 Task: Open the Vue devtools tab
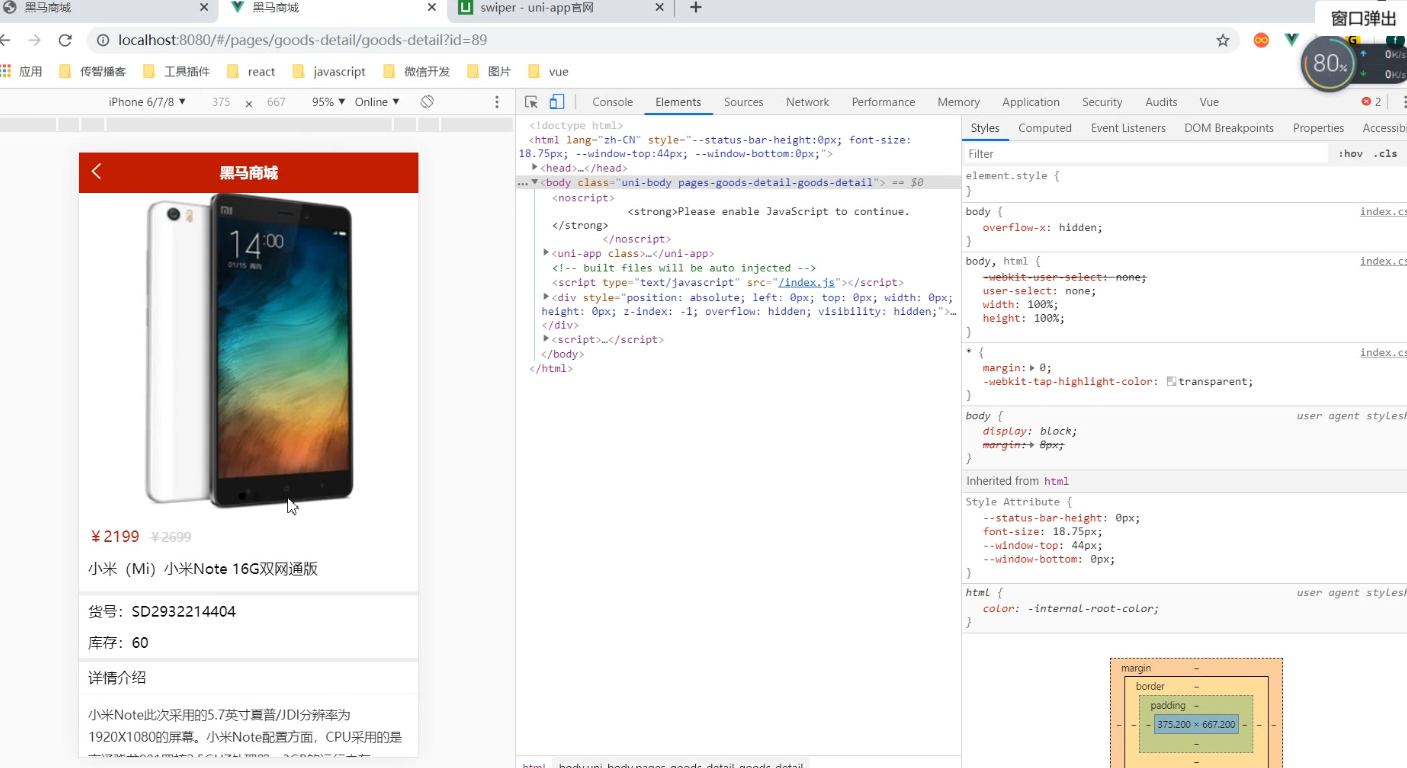(x=1209, y=102)
